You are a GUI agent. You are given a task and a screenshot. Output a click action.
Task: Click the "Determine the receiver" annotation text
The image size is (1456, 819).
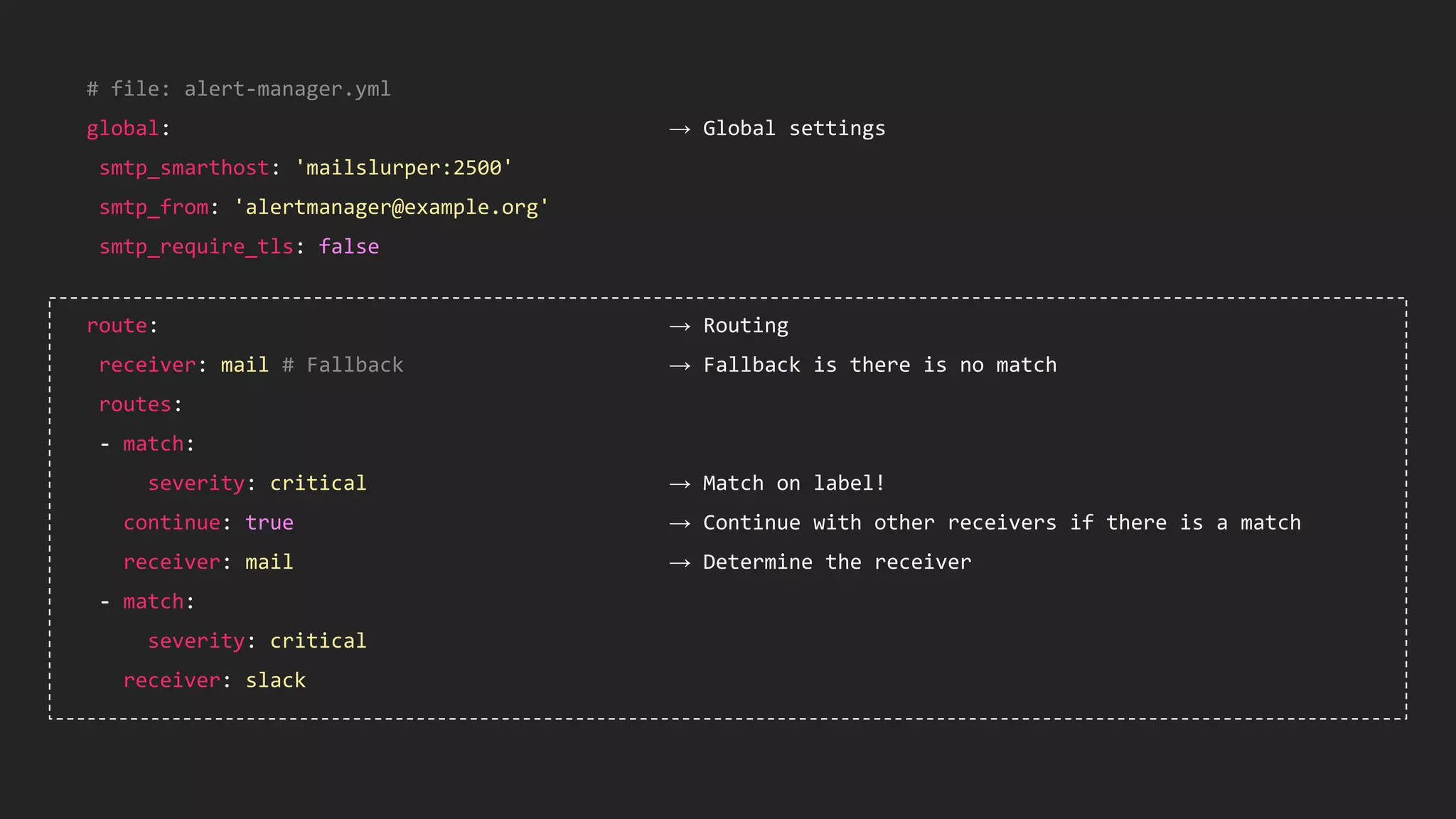[x=836, y=562]
